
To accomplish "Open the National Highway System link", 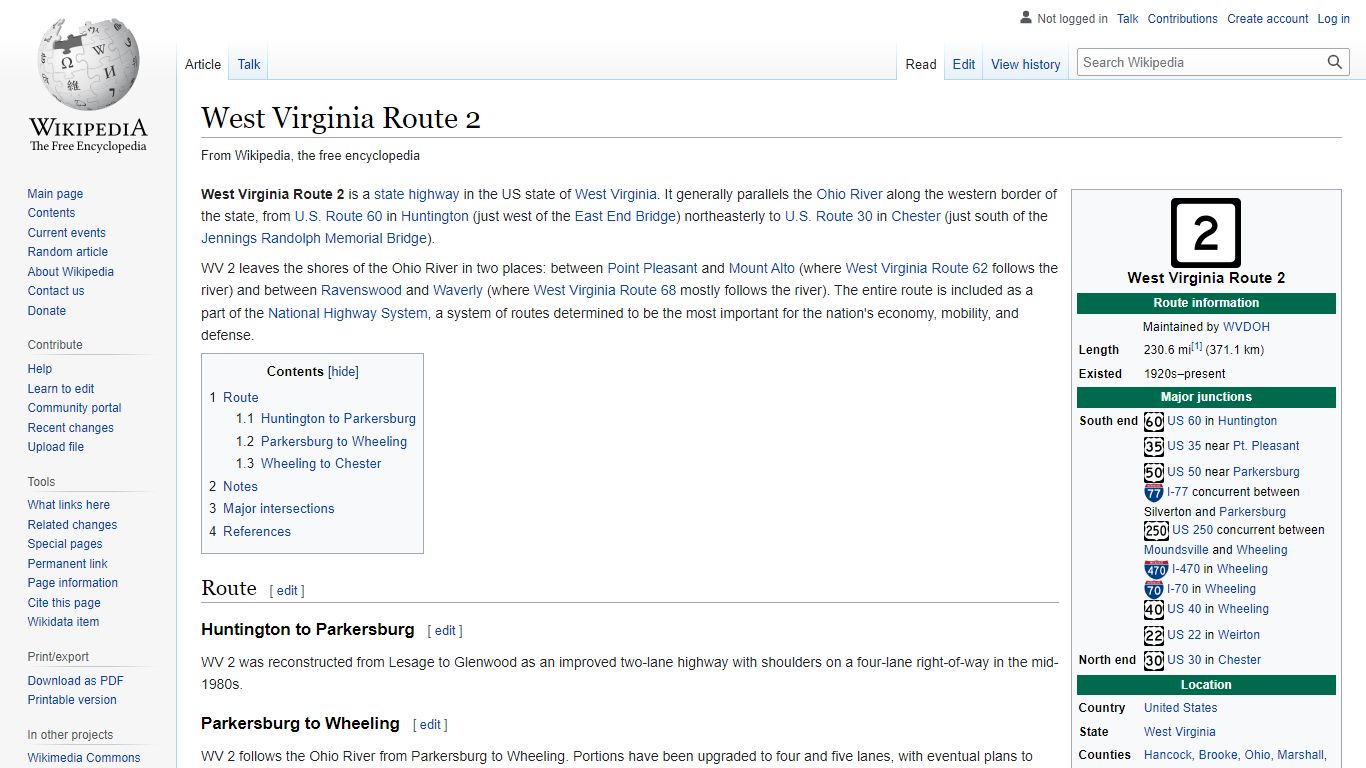I will (348, 313).
